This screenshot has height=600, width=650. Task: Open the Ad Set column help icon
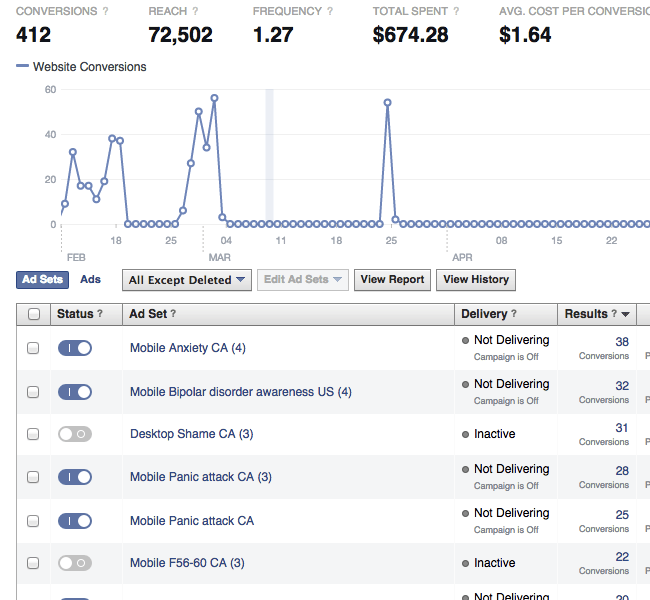pyautogui.click(x=173, y=314)
